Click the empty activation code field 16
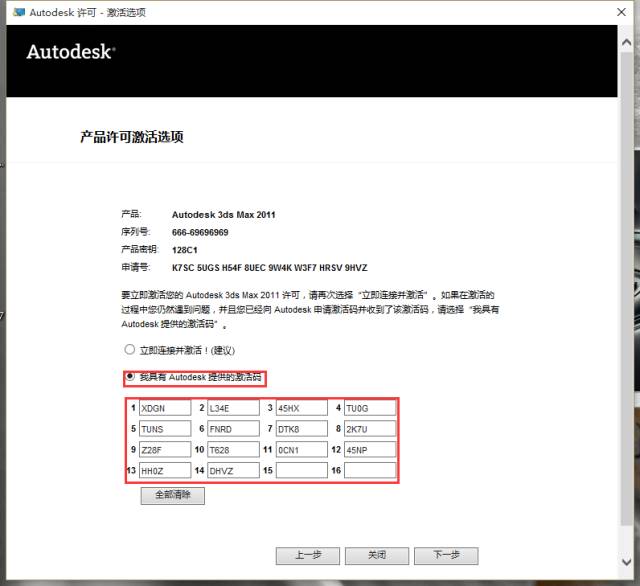Viewport: 640px width, 586px height. click(x=369, y=470)
